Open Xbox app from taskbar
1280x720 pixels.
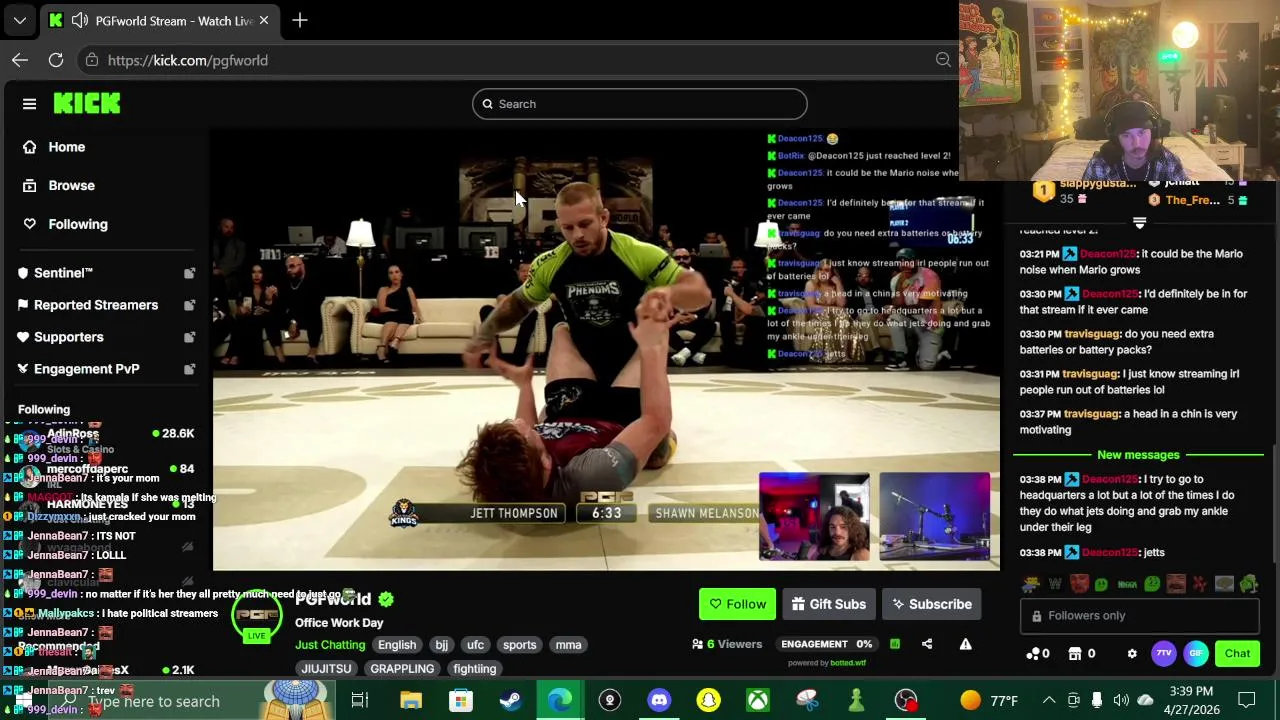[758, 700]
